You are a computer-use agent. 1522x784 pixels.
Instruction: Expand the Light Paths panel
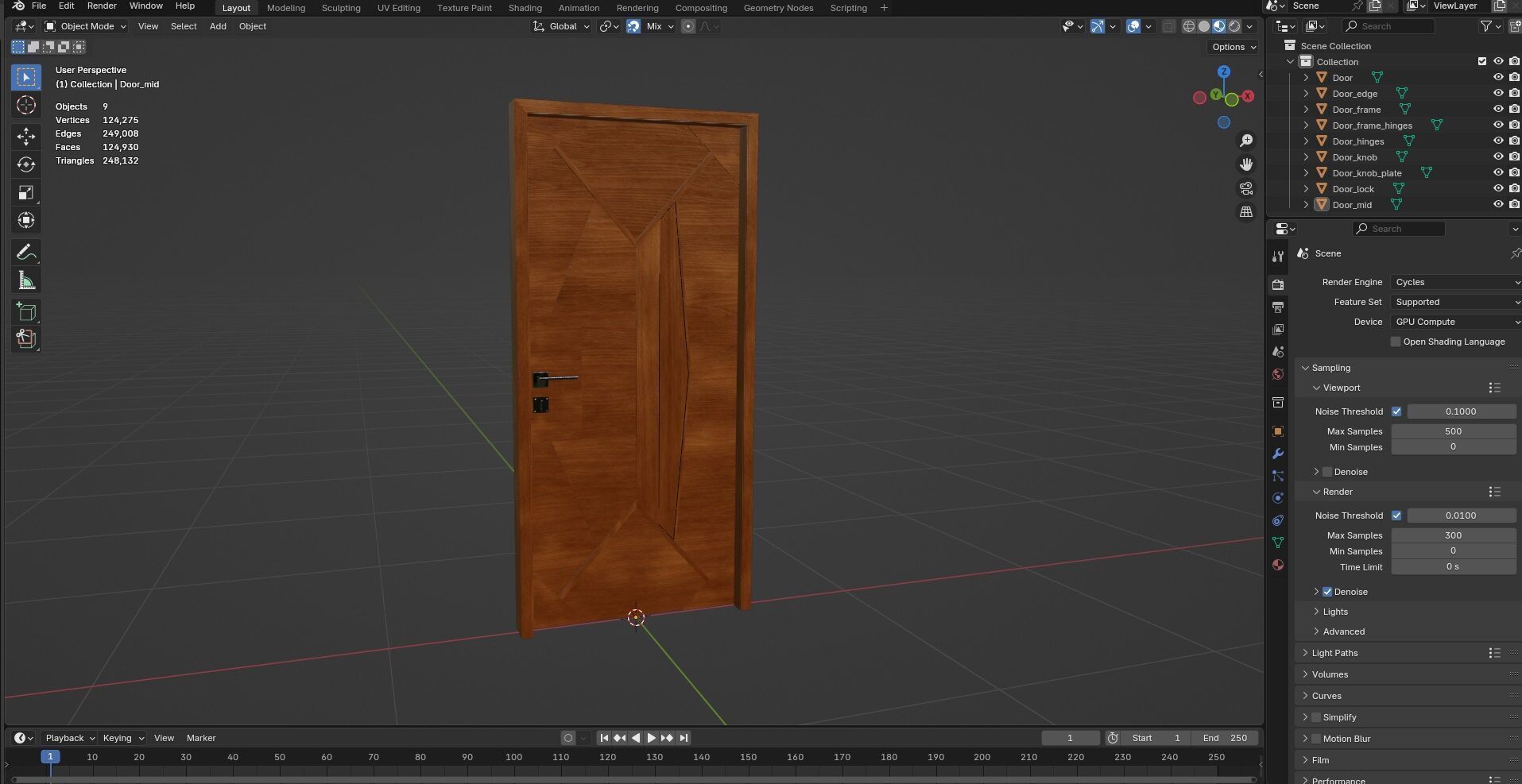click(x=1334, y=653)
